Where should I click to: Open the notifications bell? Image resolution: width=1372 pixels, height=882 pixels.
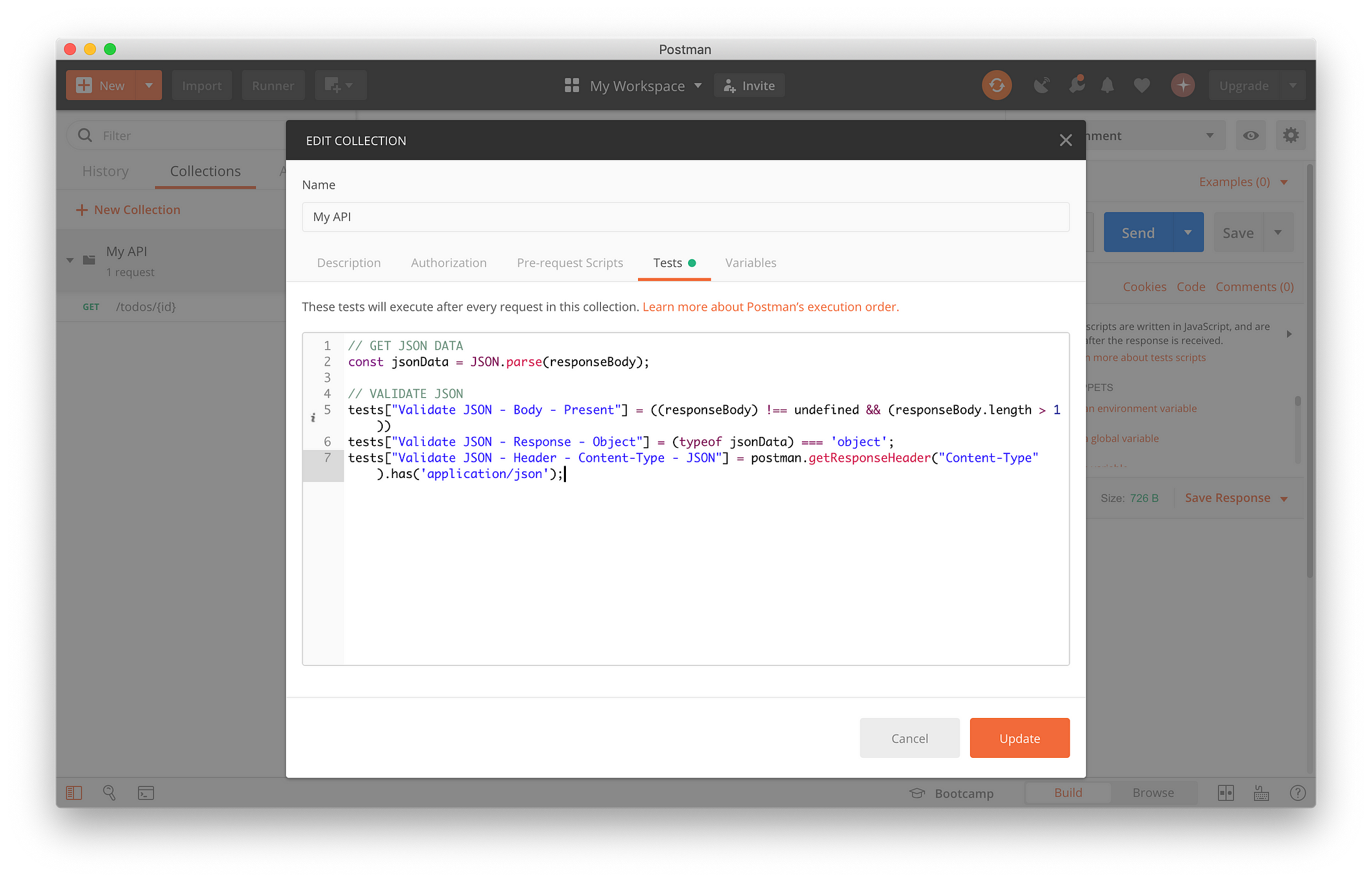click(x=1107, y=86)
